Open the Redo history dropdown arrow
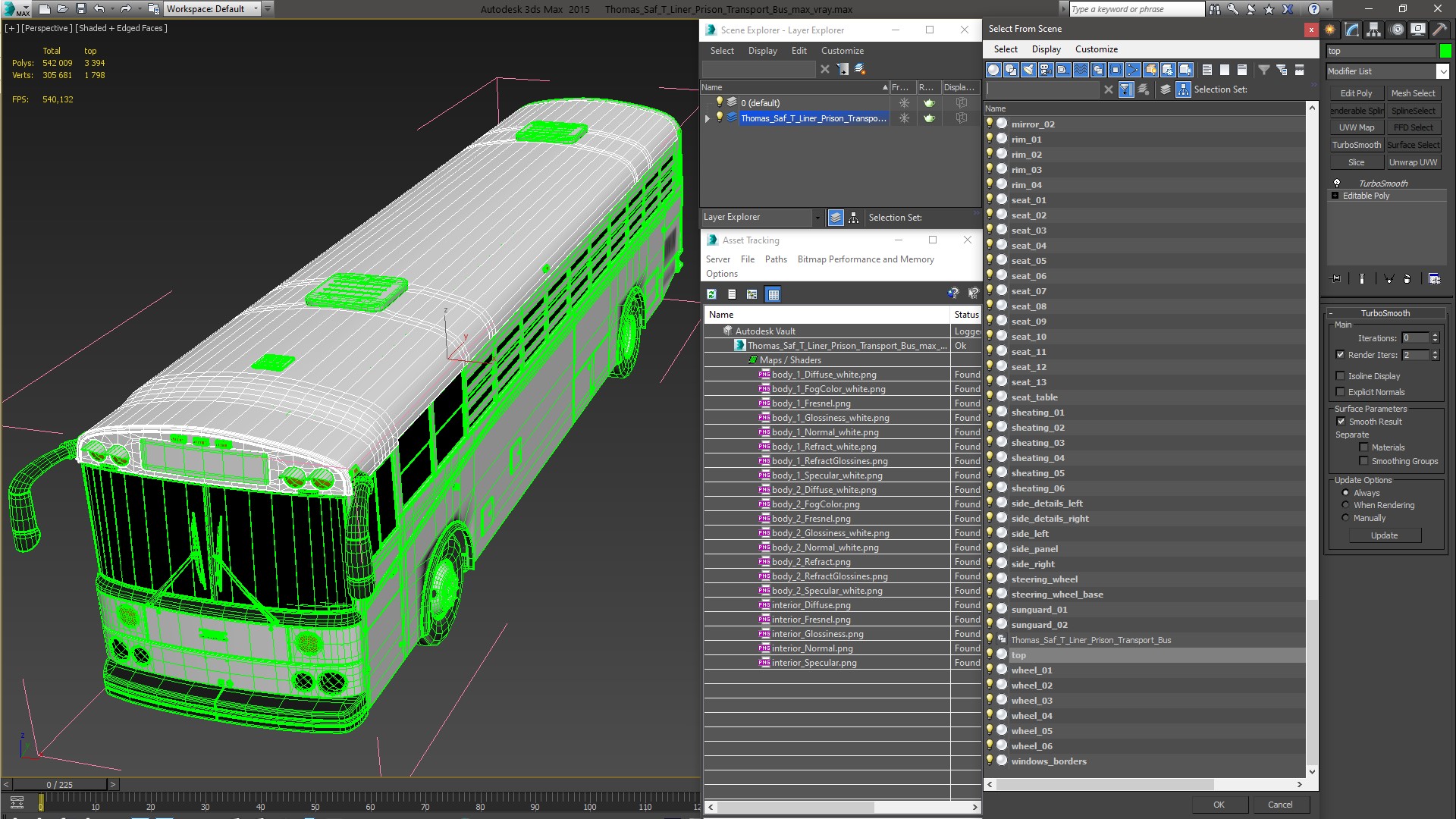This screenshot has height=819, width=1456. pyautogui.click(x=139, y=9)
